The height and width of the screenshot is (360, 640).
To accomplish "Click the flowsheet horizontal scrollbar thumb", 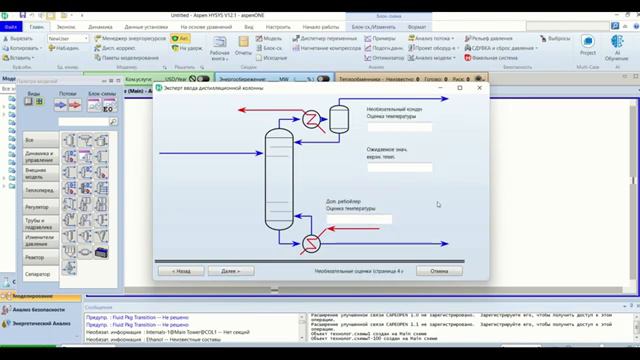I will 275,290.
